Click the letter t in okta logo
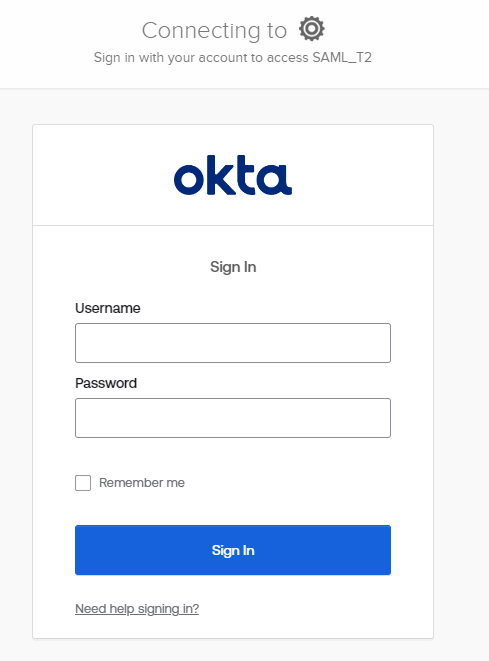This screenshot has height=661, width=489. [x=246, y=175]
